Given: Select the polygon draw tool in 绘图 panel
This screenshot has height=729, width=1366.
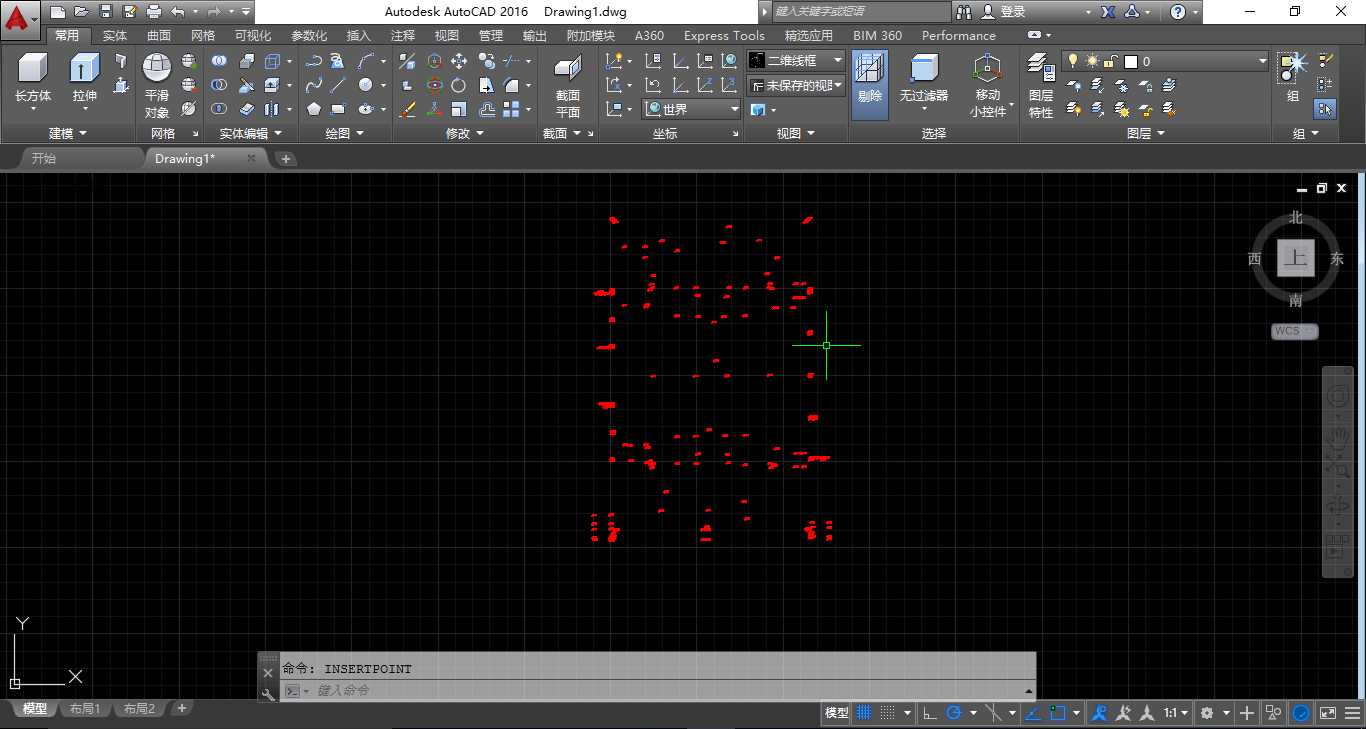Looking at the screenshot, I should click(x=314, y=109).
